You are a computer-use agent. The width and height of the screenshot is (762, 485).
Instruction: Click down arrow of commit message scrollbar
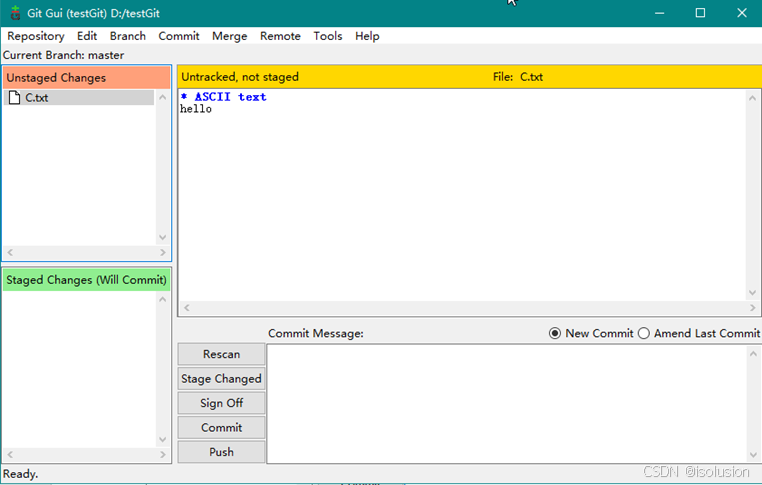click(x=753, y=455)
